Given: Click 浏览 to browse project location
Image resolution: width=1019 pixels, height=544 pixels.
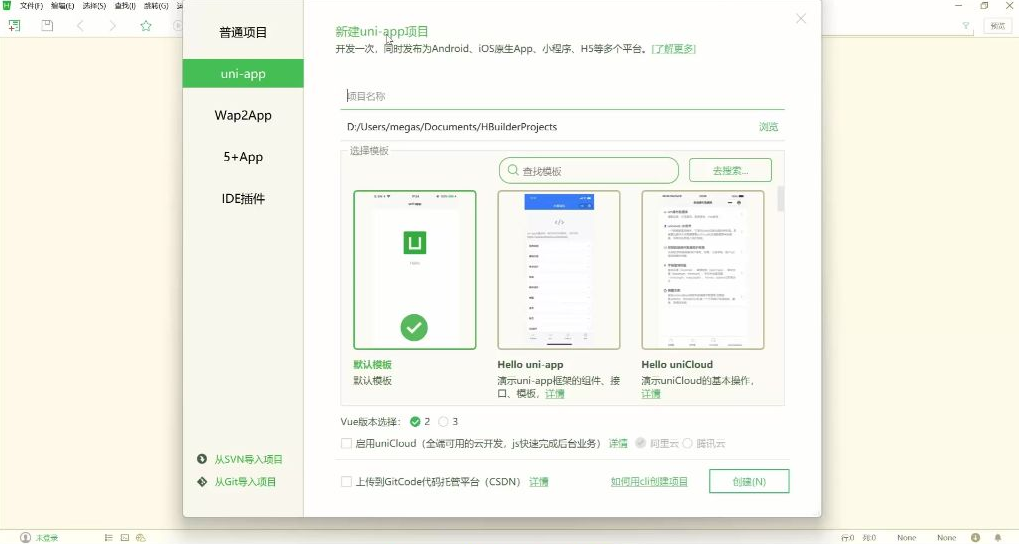Looking at the screenshot, I should pos(768,127).
